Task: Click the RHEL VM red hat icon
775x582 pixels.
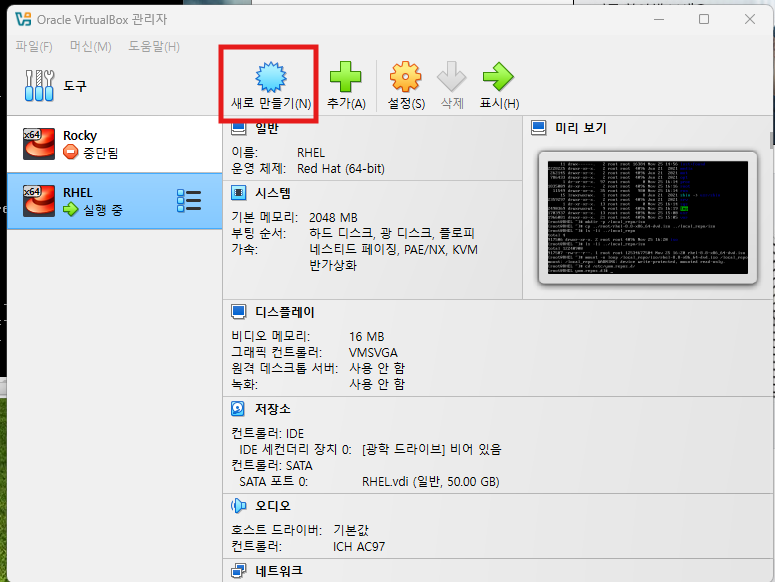Action: [x=39, y=201]
